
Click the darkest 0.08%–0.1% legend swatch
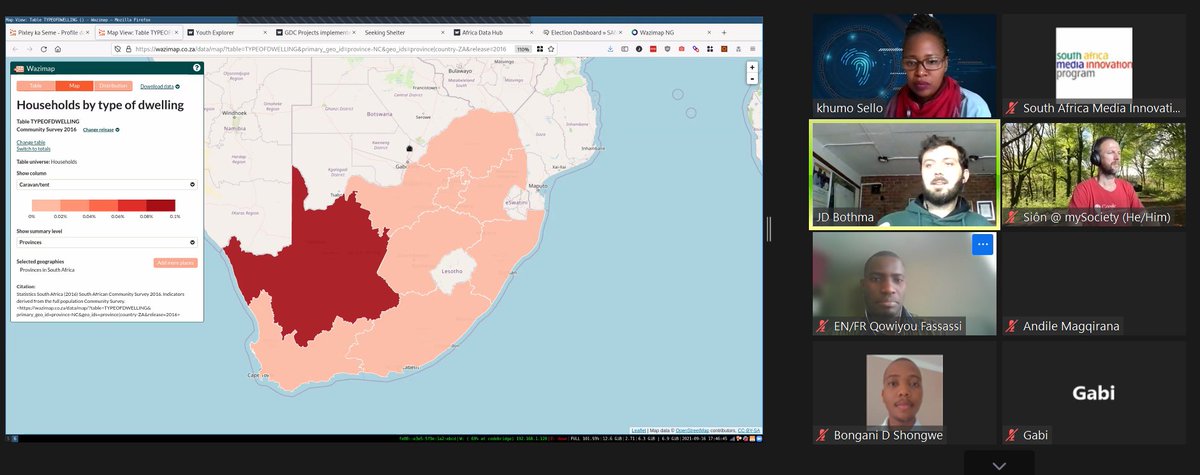(x=160, y=204)
